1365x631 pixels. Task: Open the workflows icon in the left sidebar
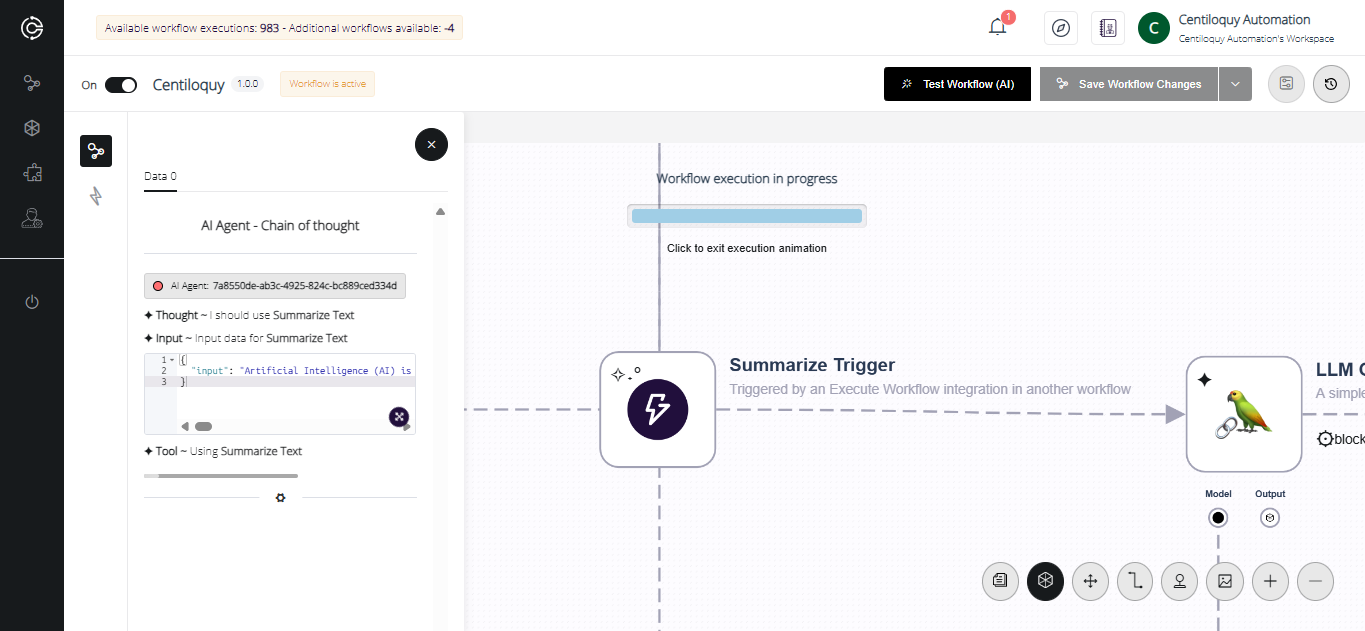32,83
